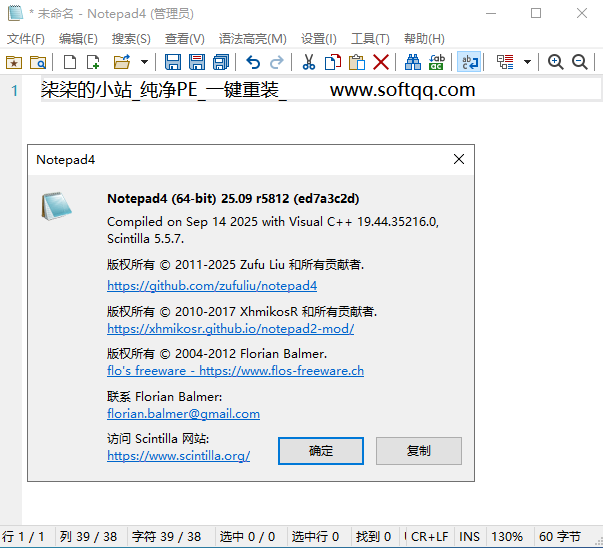
Task: Click the Browse files toolbar icon
Action: coord(38,62)
